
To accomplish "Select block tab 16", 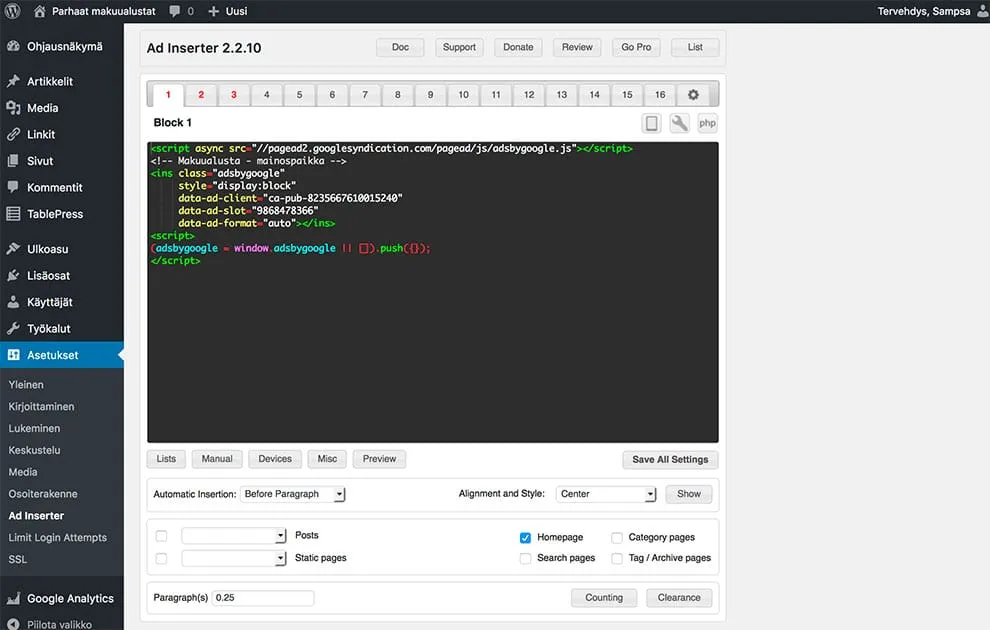I will coord(660,95).
